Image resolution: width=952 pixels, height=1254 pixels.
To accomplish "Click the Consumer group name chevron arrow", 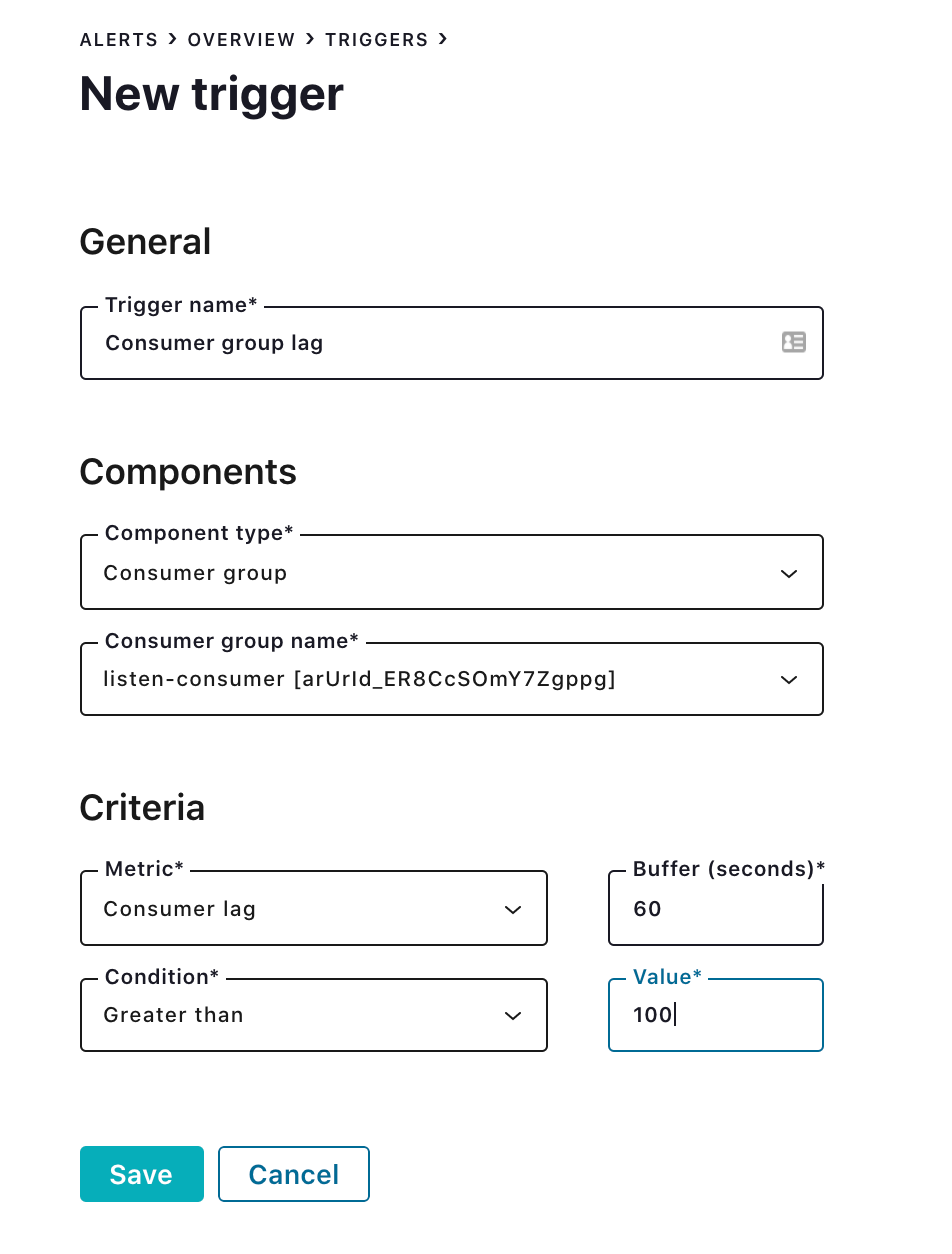I will tap(789, 680).
